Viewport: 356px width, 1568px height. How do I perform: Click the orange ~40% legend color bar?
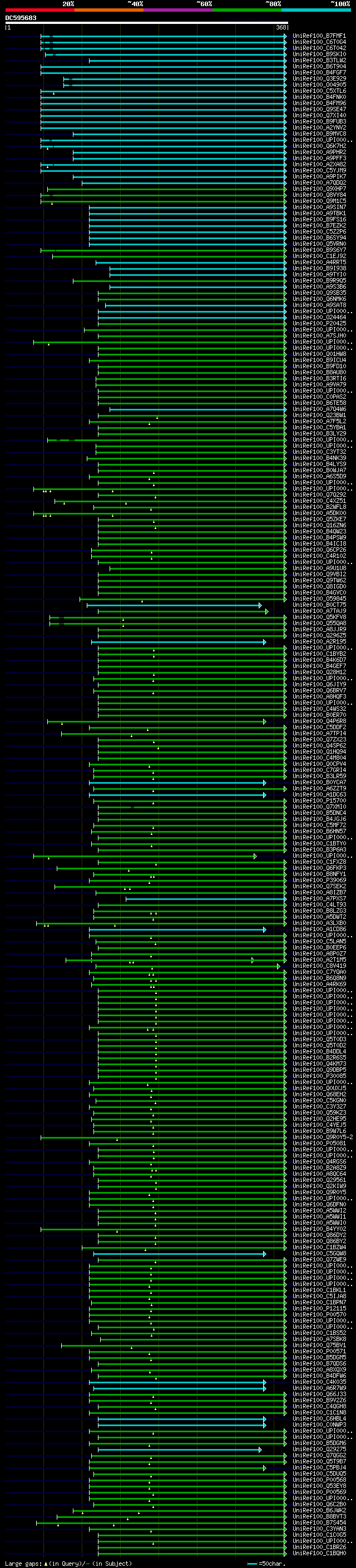click(109, 11)
